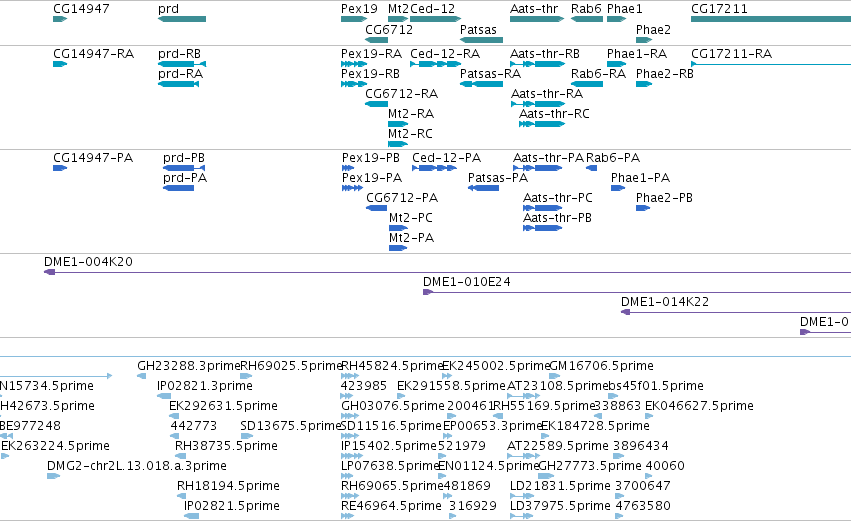Image resolution: width=851 pixels, height=521 pixels.
Task: Click the prd gene glyph bar
Action: point(182,19)
